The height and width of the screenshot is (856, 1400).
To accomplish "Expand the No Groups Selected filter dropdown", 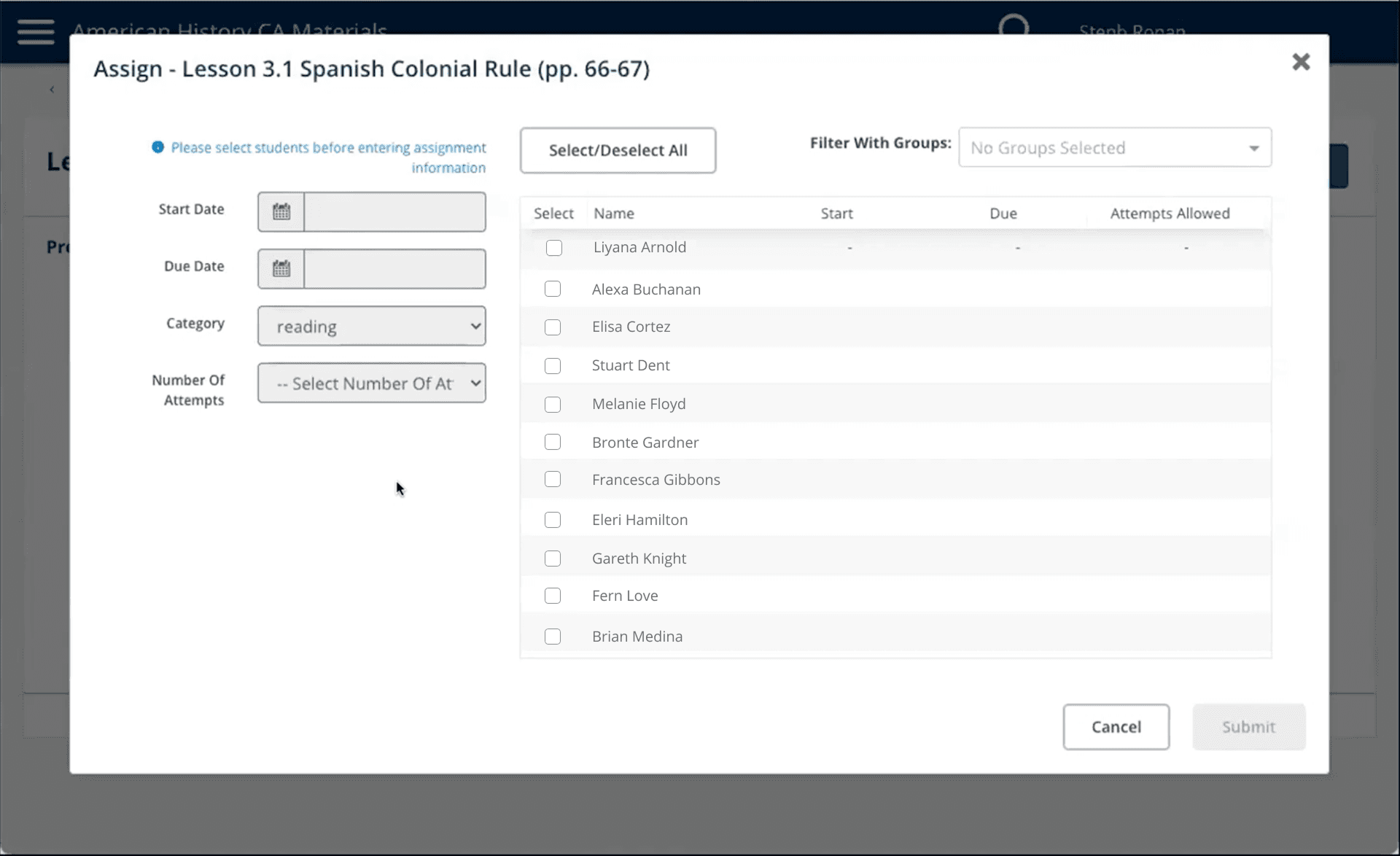I will 1114,147.
